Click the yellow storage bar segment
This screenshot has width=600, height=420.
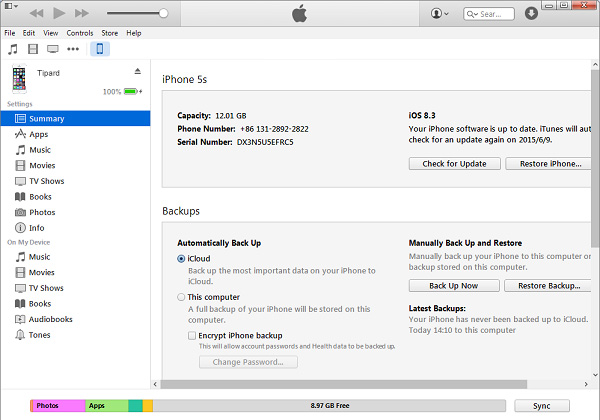tap(148, 406)
